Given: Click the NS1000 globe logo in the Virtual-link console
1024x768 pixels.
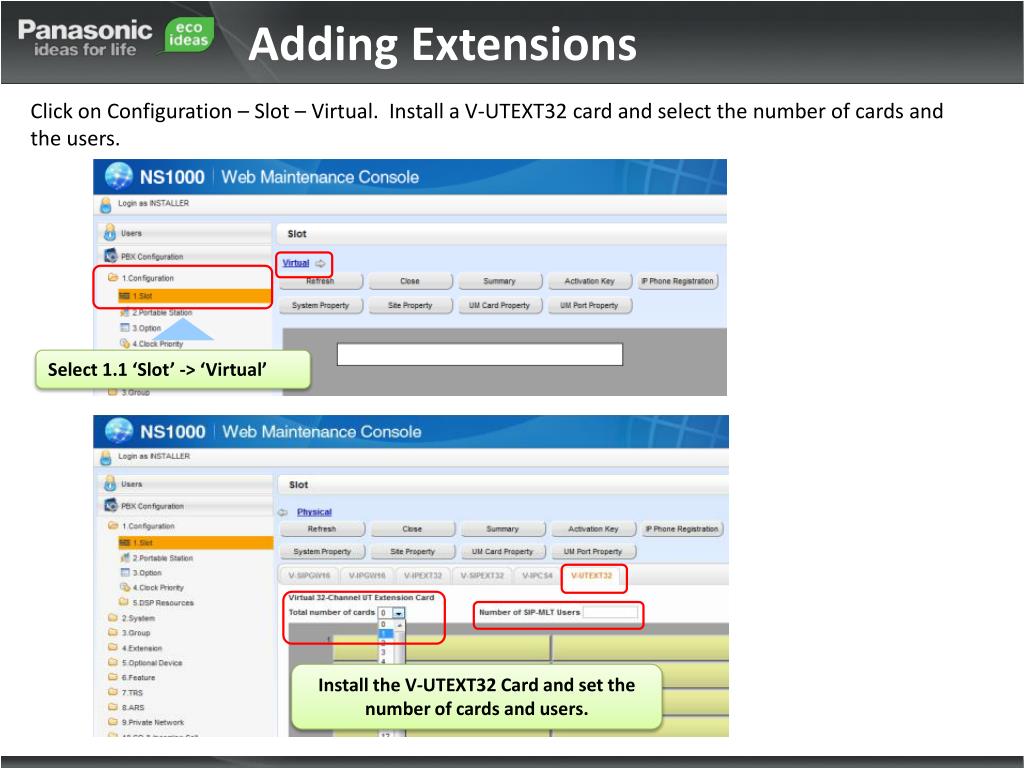Looking at the screenshot, I should point(119,176).
